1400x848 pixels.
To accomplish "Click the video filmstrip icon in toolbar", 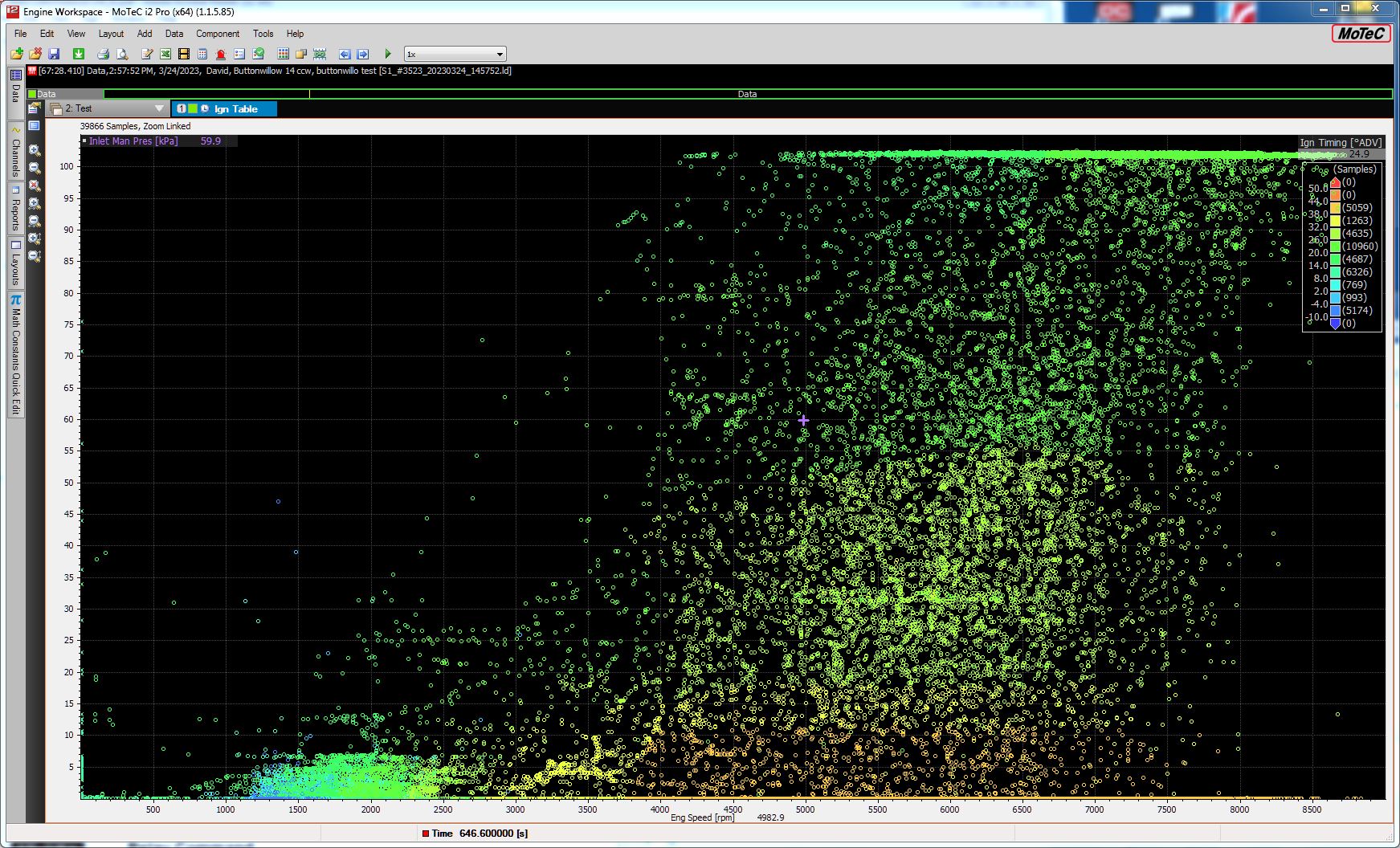I will tap(184, 54).
